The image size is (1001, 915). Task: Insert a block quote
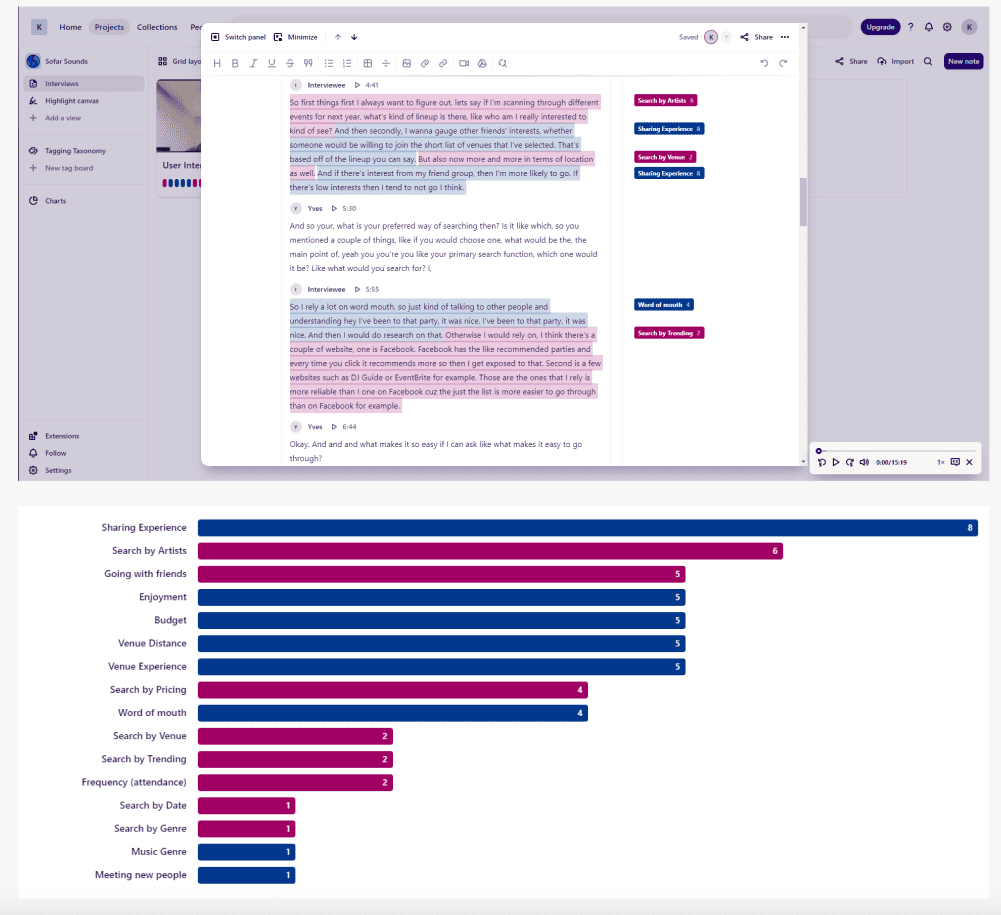pyautogui.click(x=308, y=63)
